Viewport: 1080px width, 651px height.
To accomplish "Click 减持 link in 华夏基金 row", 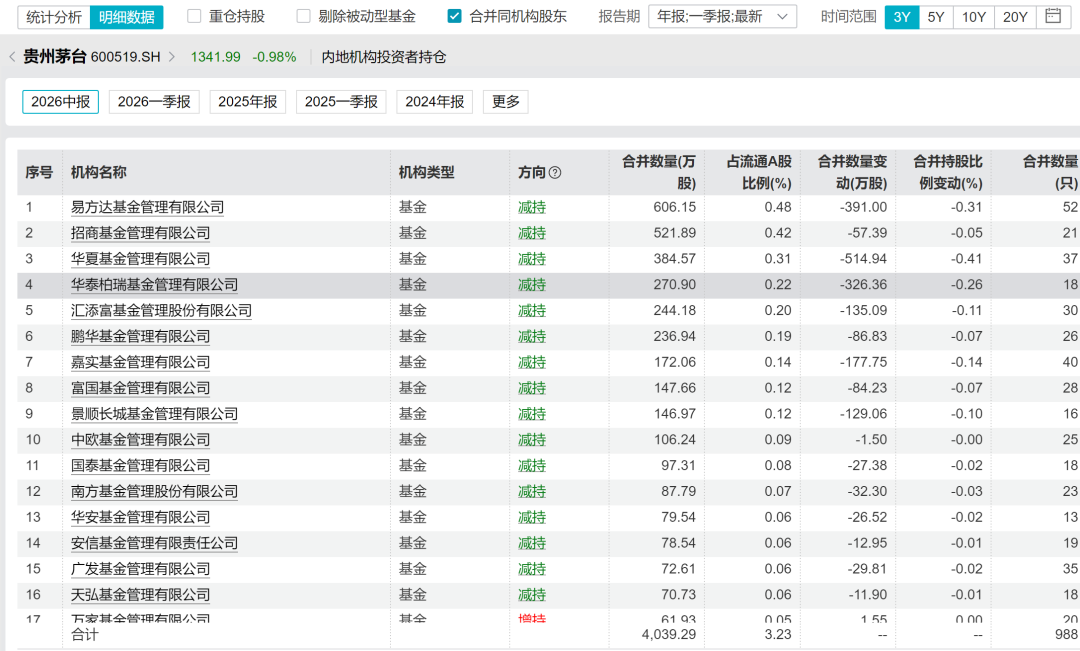I will (532, 259).
